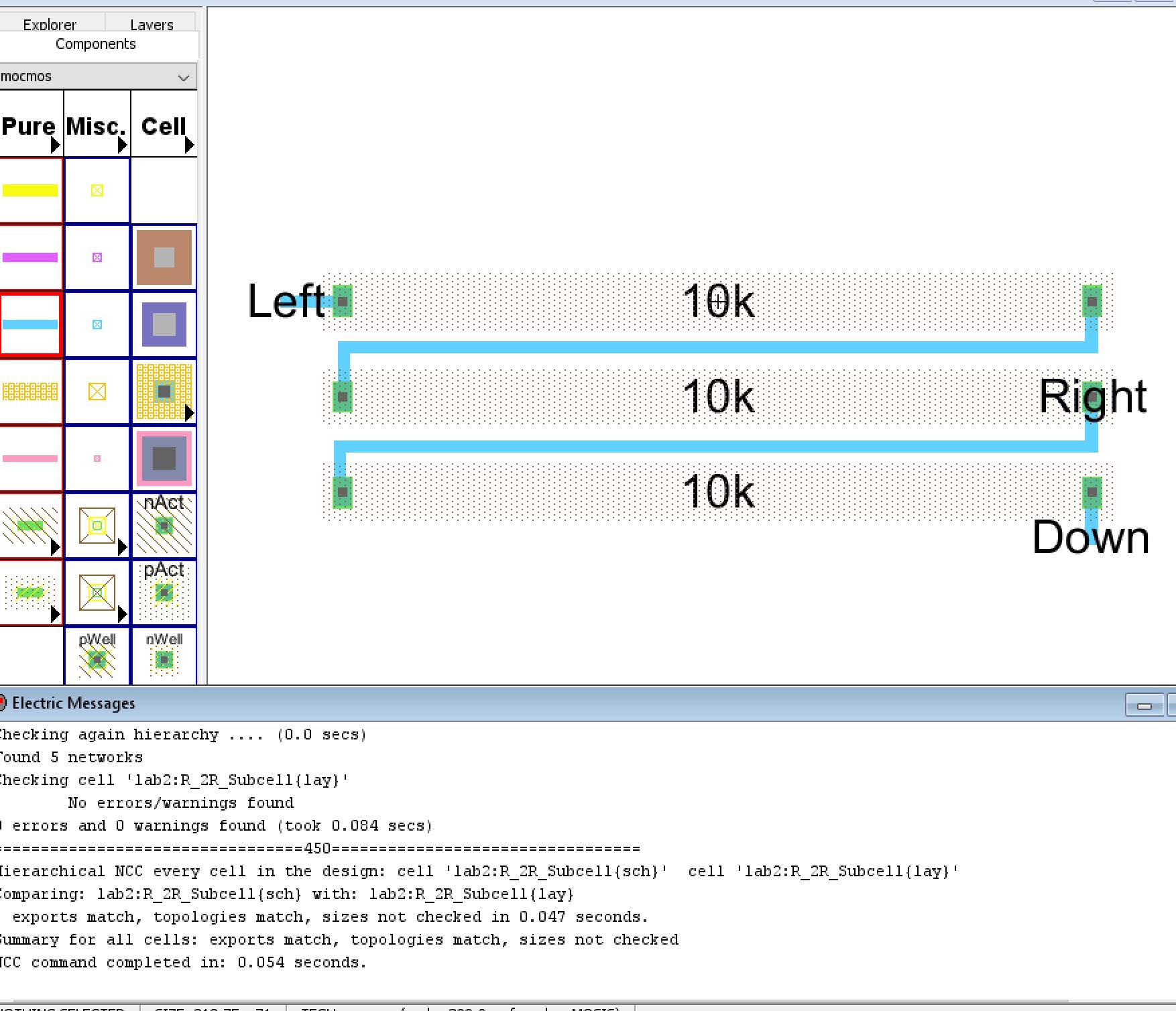Click the 'Summary for all cells' message line
The image size is (1176, 1011).
tap(339, 940)
